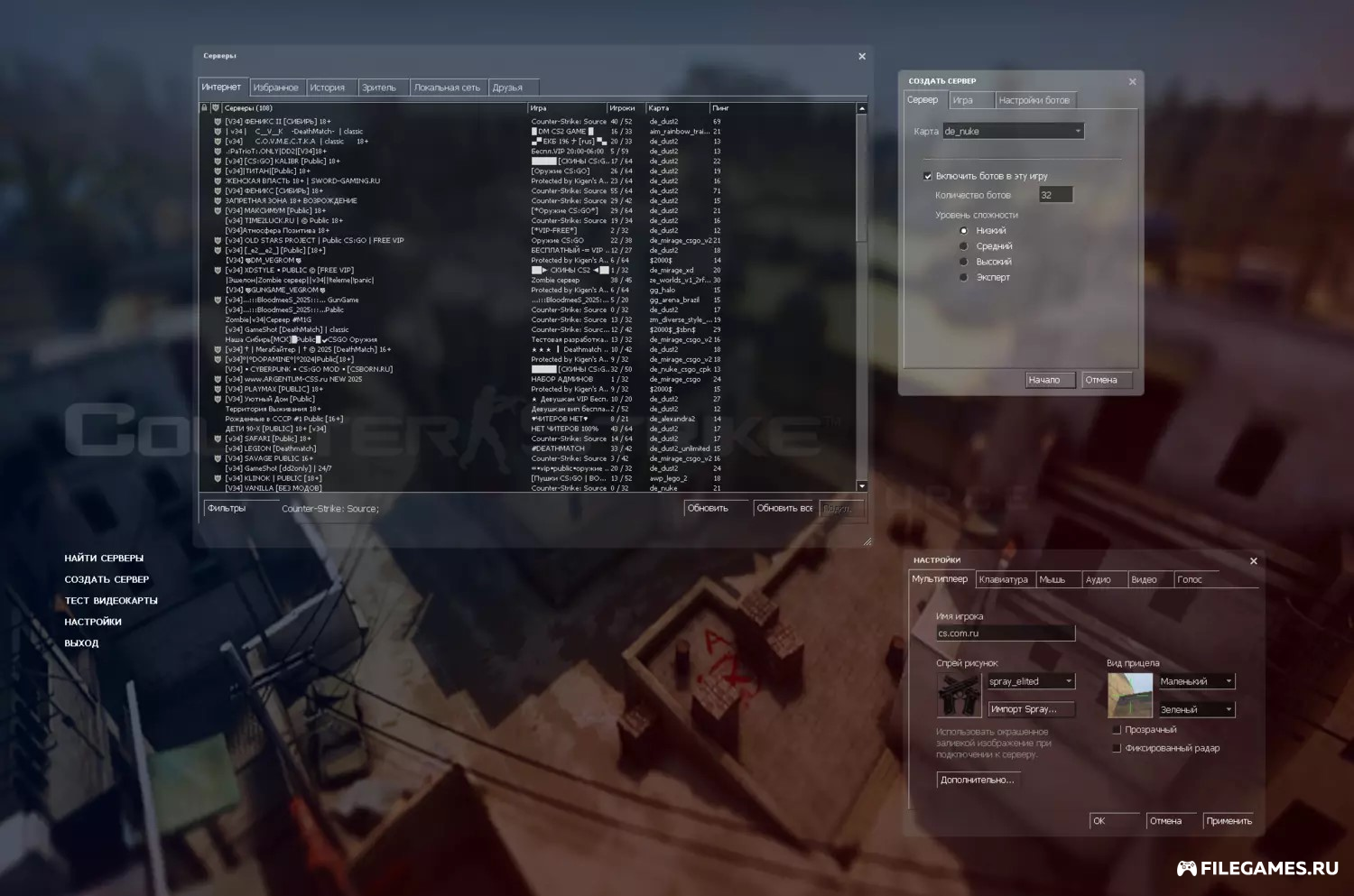The image size is (1354, 896).
Task: Click shield icon beside KLINOK PUBLIC server
Action: pyautogui.click(x=218, y=478)
